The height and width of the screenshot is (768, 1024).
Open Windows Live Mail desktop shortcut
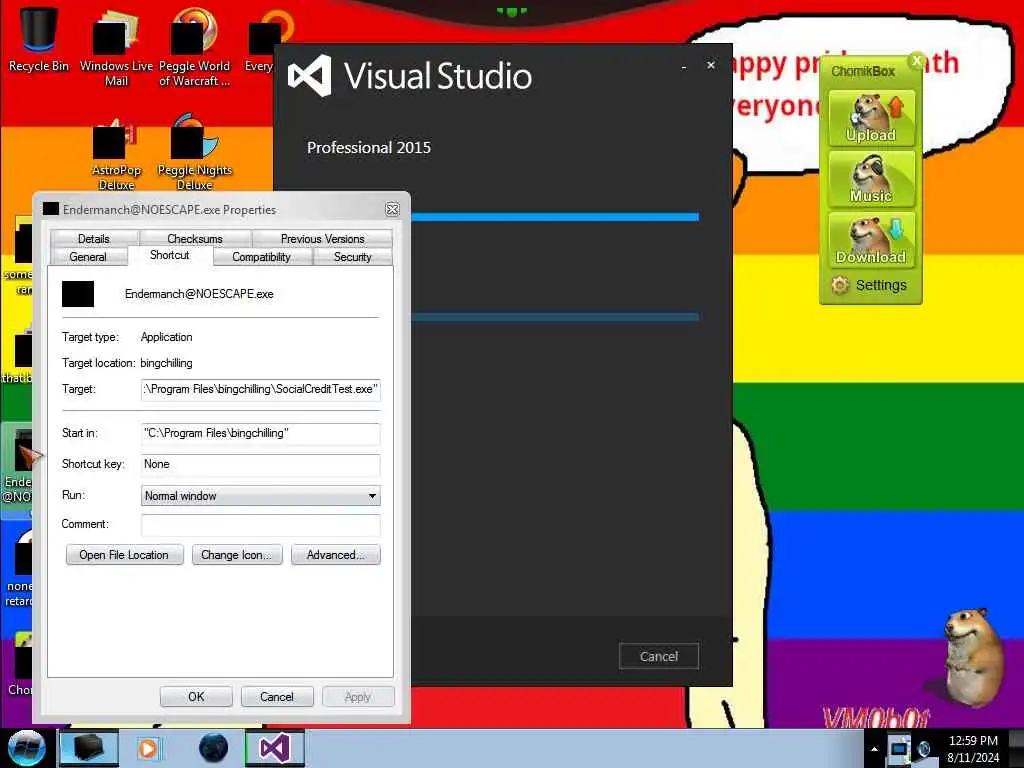[116, 47]
